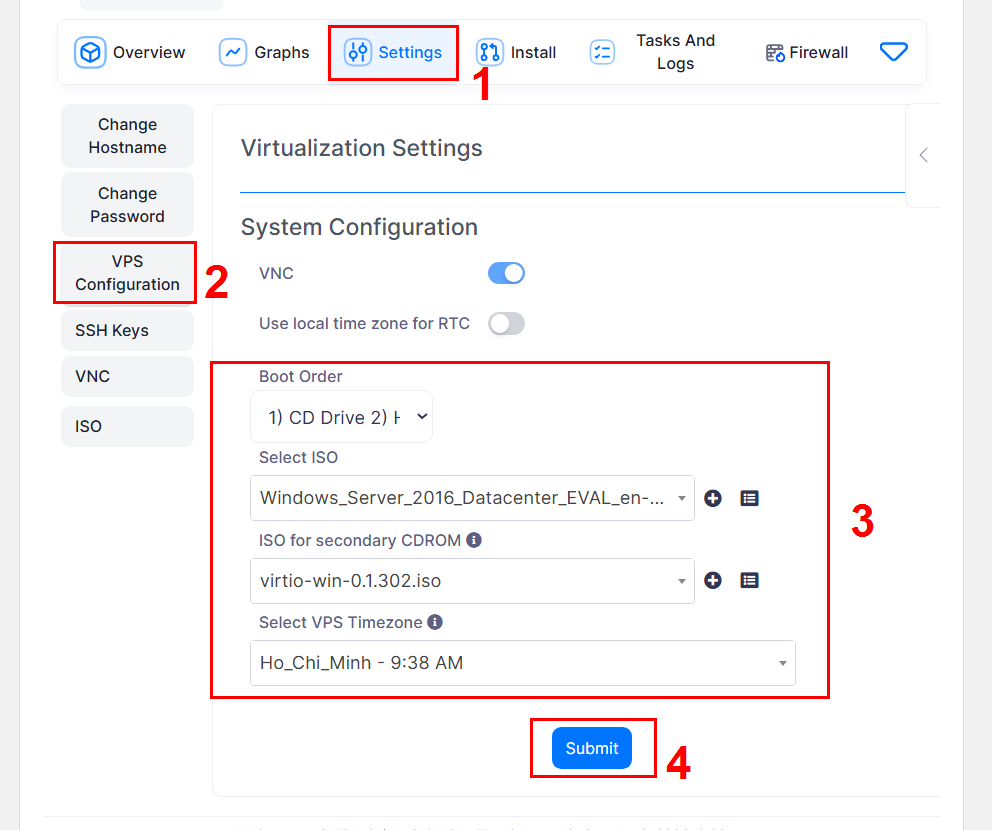Open SSH Keys in sidebar
The image size is (992, 830).
[127, 330]
